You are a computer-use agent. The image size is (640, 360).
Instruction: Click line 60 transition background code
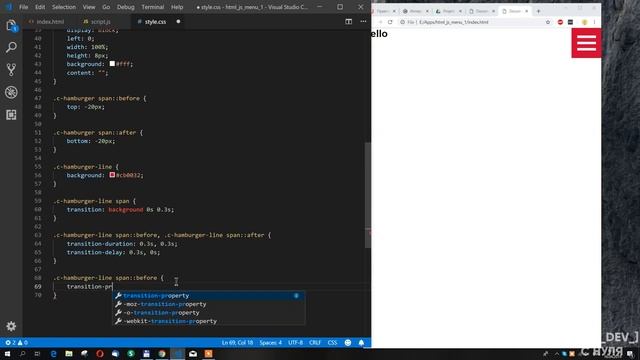click(120, 209)
